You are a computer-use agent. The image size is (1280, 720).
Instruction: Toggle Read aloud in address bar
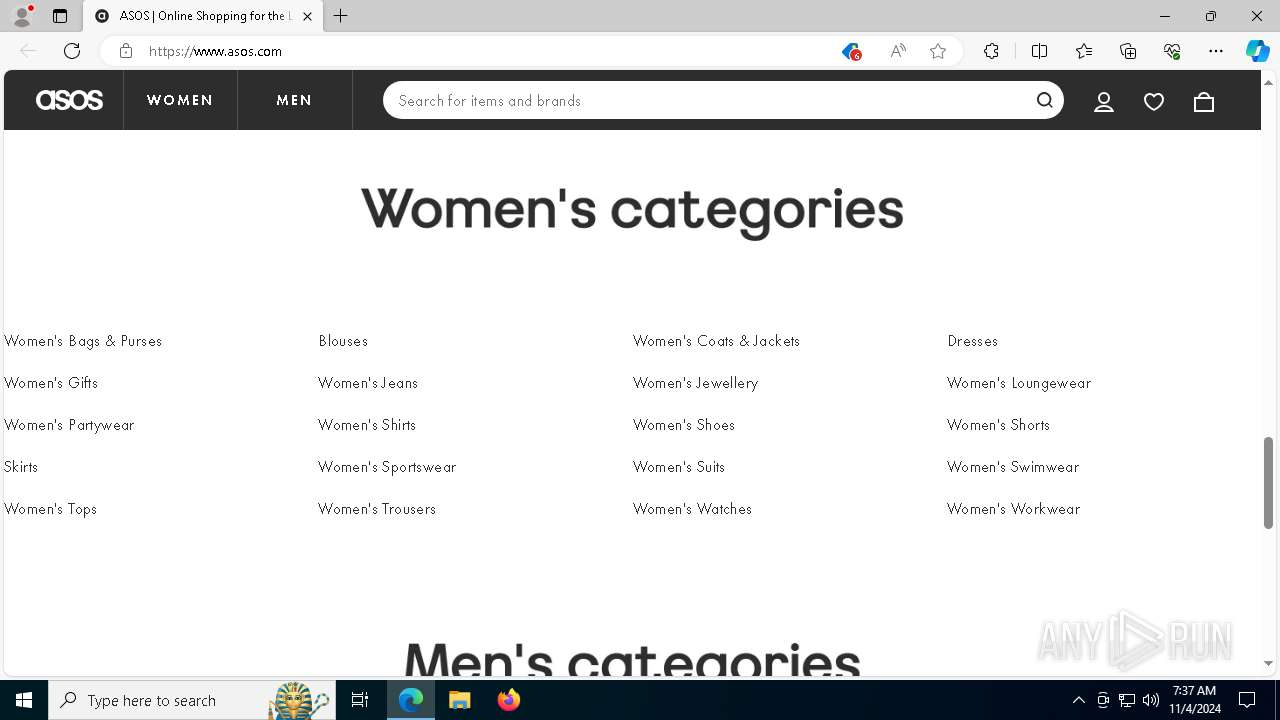pos(898,51)
